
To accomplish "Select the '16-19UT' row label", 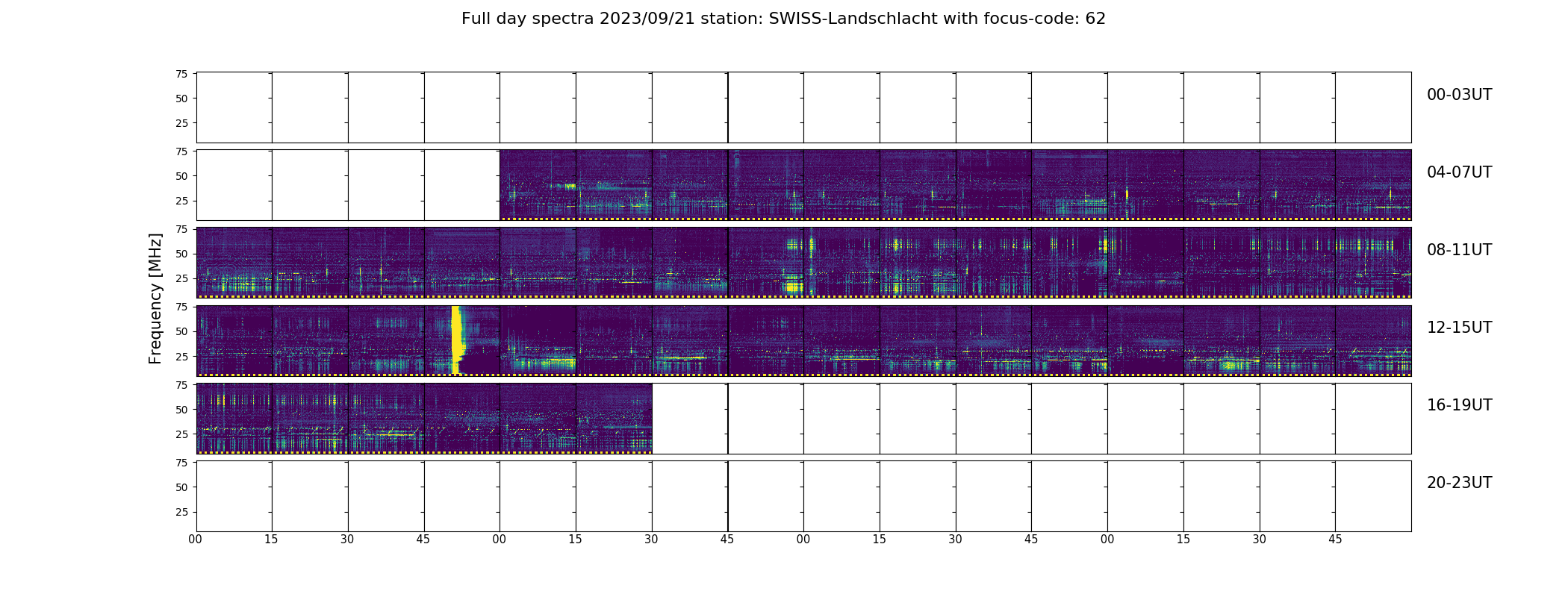I will click(1459, 405).
